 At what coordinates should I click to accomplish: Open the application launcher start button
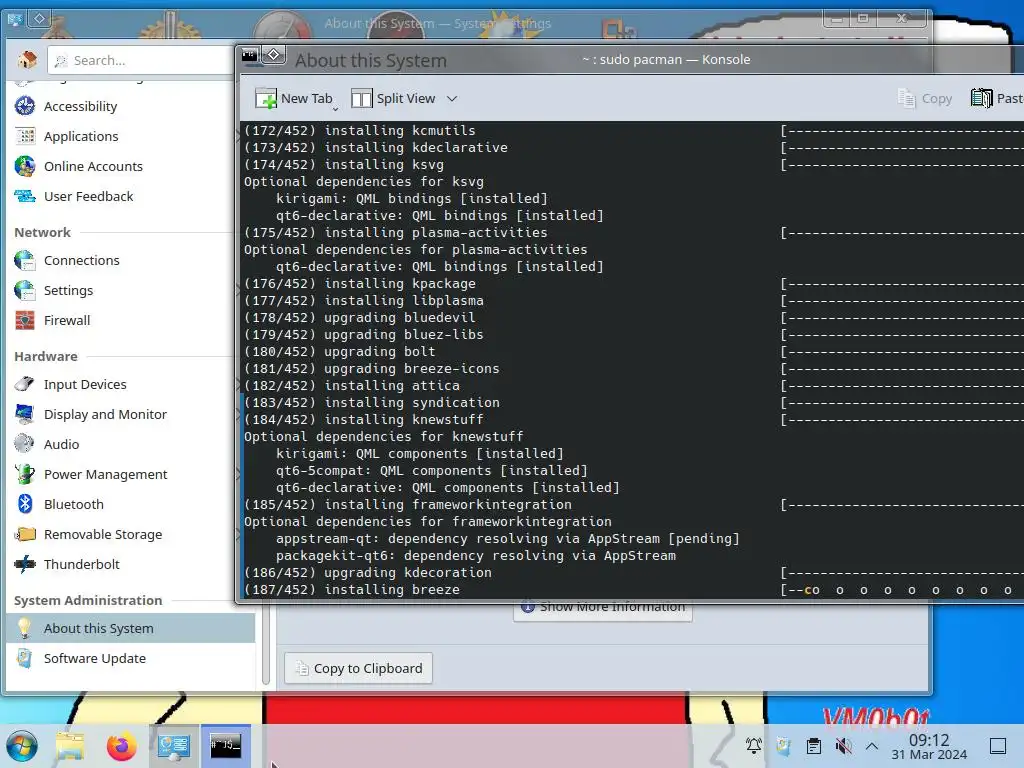(22, 746)
